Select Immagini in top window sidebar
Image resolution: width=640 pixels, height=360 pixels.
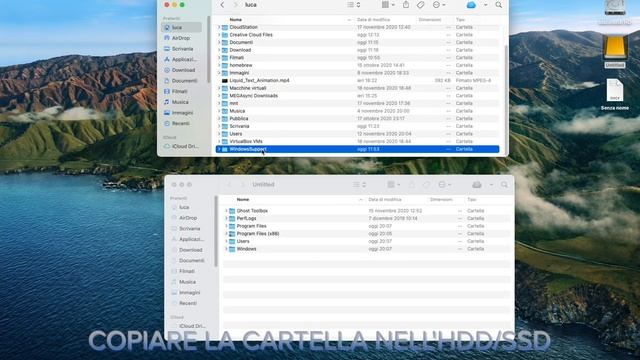point(181,113)
